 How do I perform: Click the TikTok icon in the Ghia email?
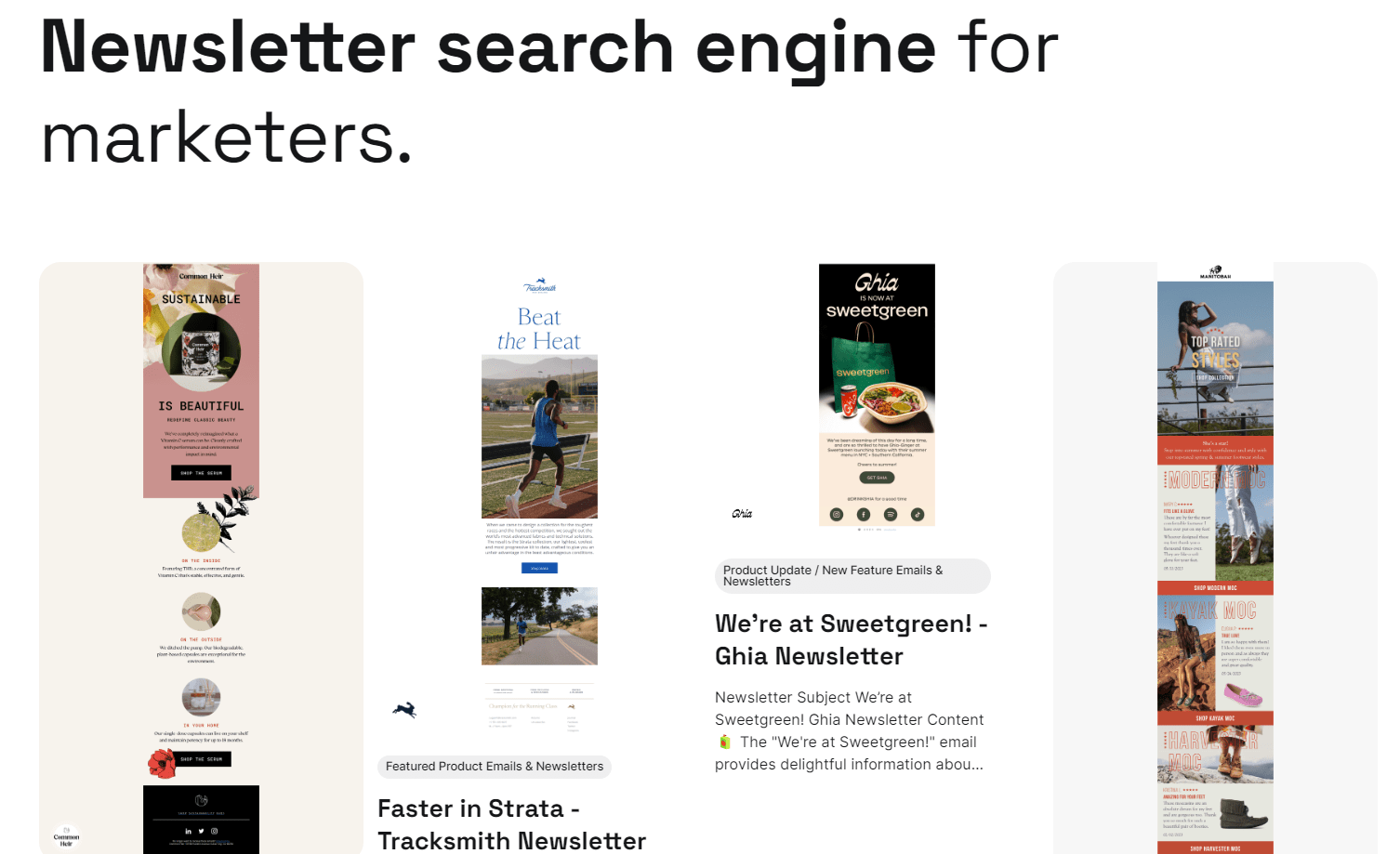point(918,514)
